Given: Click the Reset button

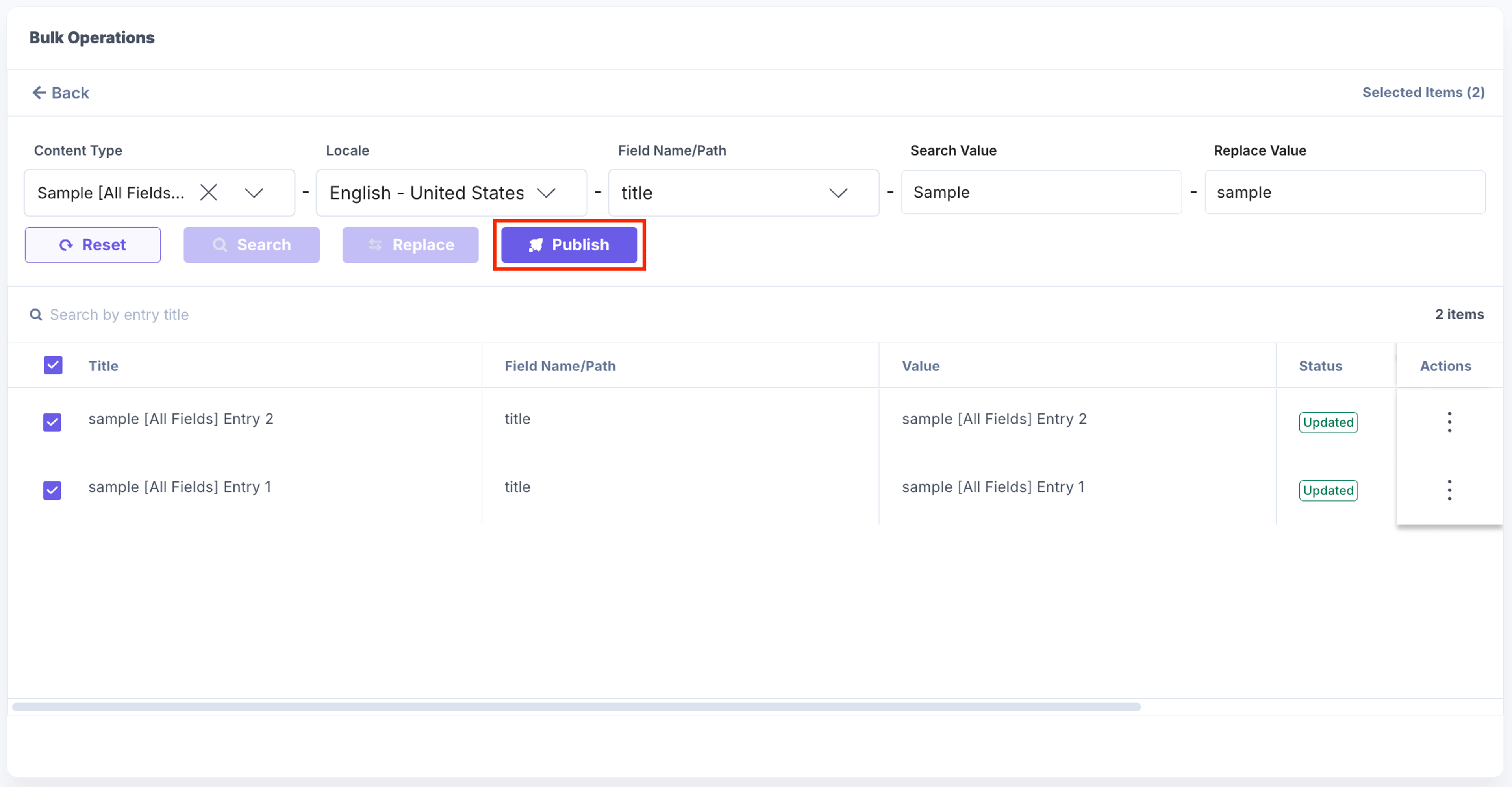Looking at the screenshot, I should click(93, 245).
